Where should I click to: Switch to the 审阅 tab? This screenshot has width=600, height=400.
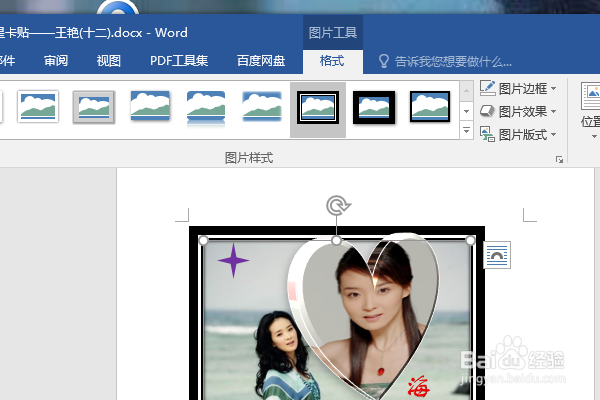tap(55, 60)
